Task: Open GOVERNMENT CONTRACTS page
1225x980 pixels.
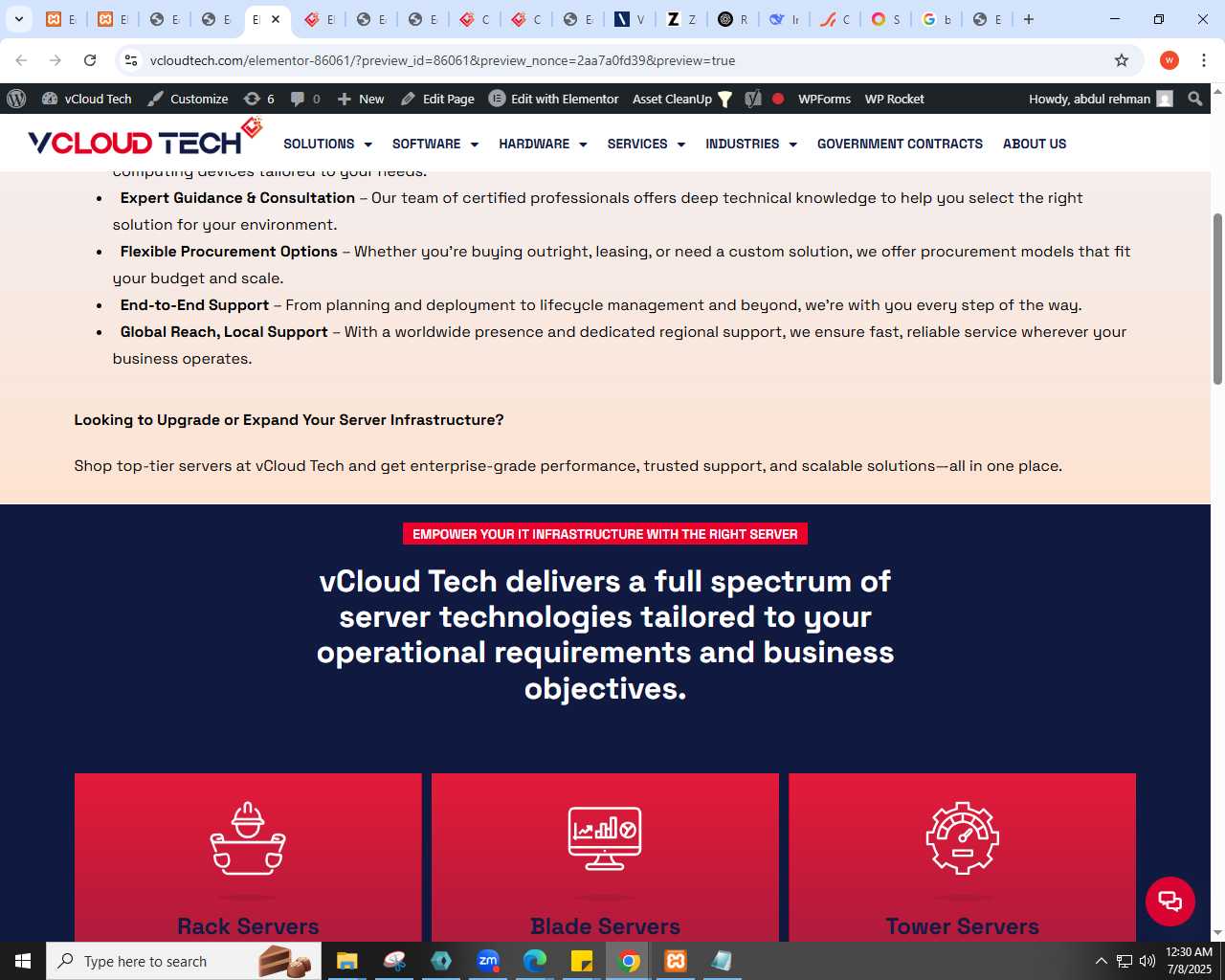Action: point(900,144)
